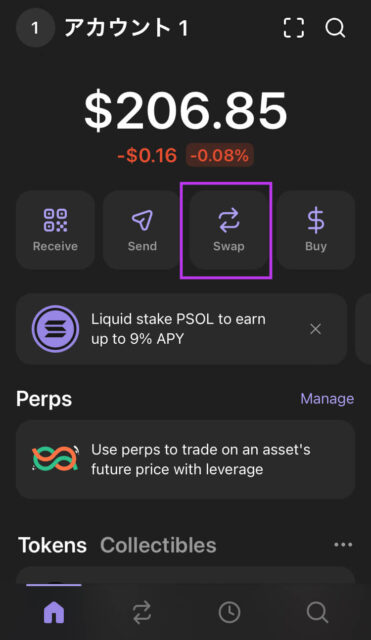Tap the search magnifier in header

335,28
